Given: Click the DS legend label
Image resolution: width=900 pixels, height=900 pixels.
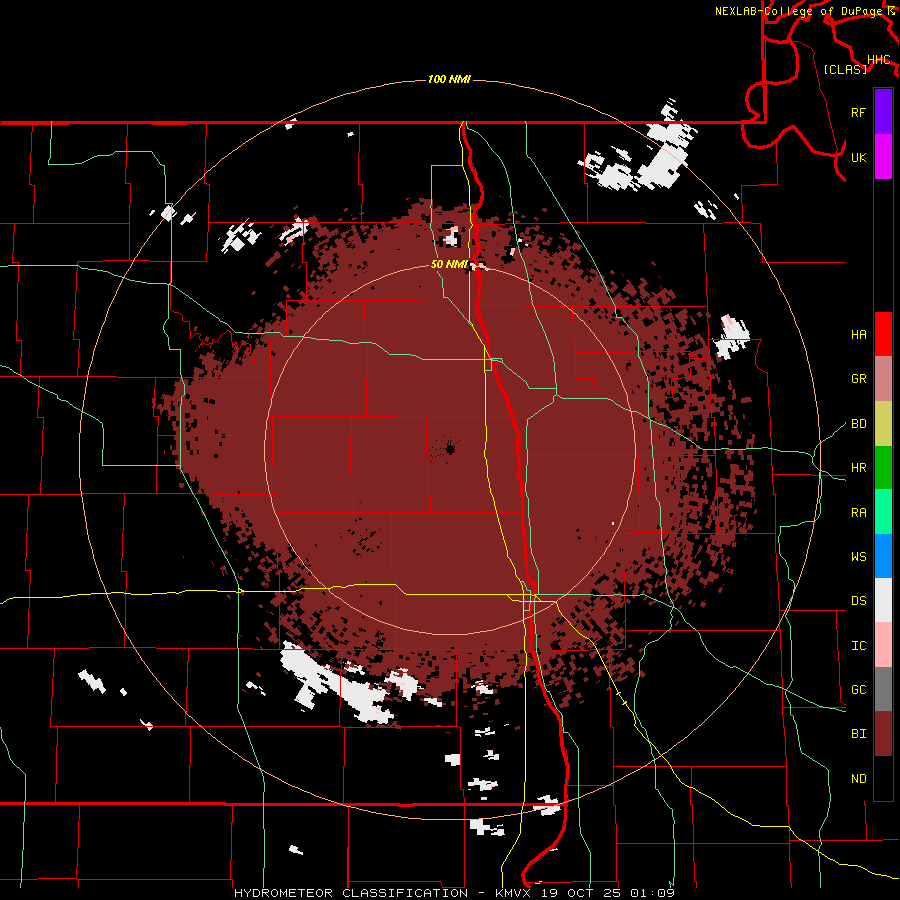Looking at the screenshot, I should point(858,601).
